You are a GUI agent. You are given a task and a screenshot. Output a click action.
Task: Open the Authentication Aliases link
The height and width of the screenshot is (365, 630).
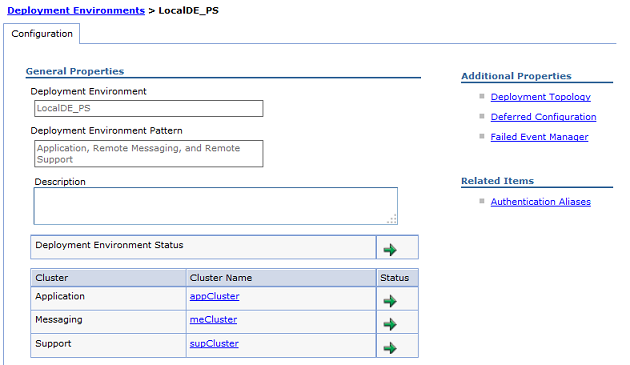(540, 202)
